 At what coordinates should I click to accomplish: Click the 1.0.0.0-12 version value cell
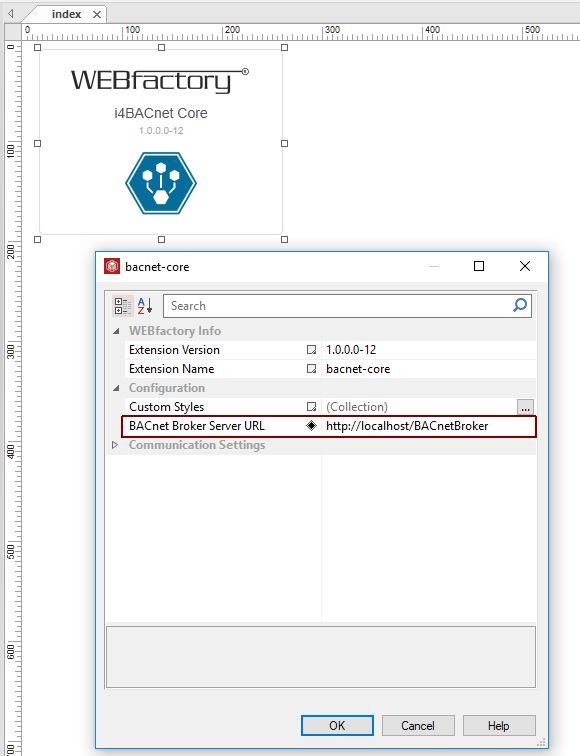coord(429,350)
